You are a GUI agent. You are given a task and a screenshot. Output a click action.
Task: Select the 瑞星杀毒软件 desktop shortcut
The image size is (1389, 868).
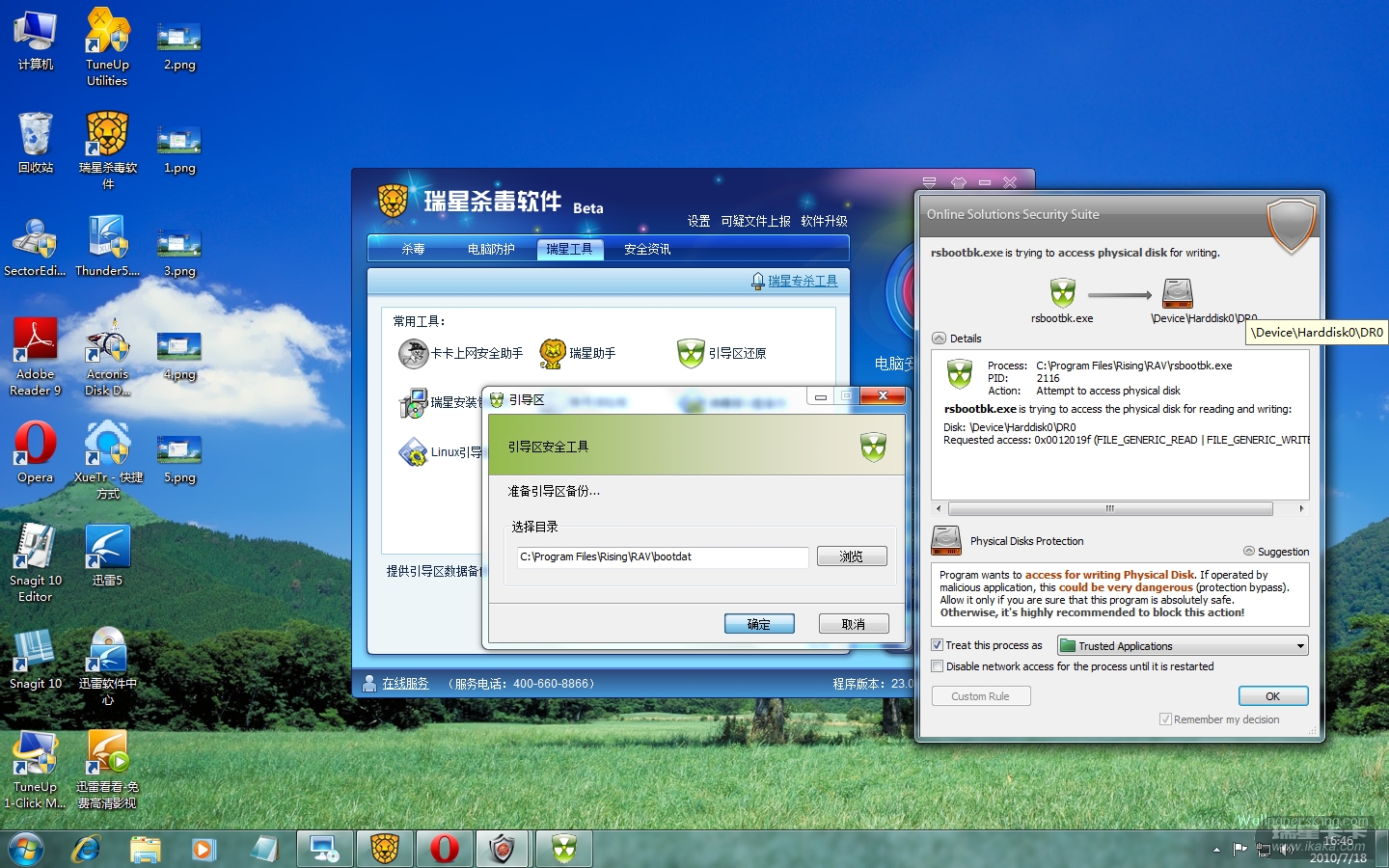(107, 149)
